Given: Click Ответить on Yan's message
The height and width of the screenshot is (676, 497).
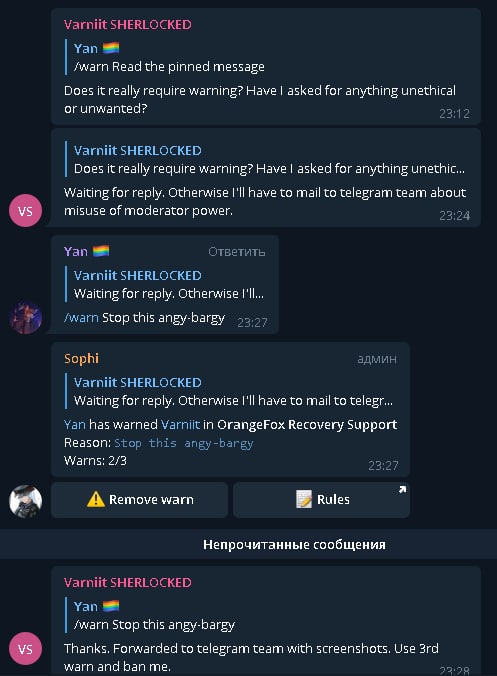Looking at the screenshot, I should tap(237, 252).
